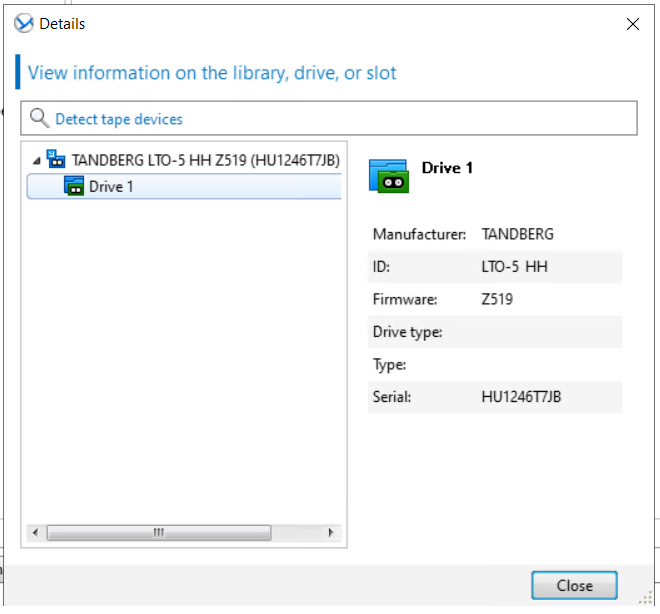Click the TANDBERG manufacturer value
Screen dimensions: 660x614
point(518,234)
